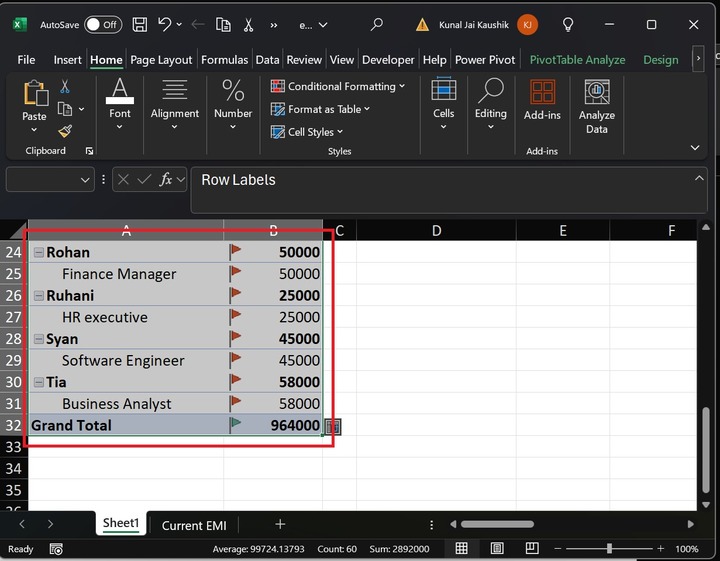Screen dimensions: 720x561
Task: Toggle the AutoSave switch
Action: [x=102, y=24]
